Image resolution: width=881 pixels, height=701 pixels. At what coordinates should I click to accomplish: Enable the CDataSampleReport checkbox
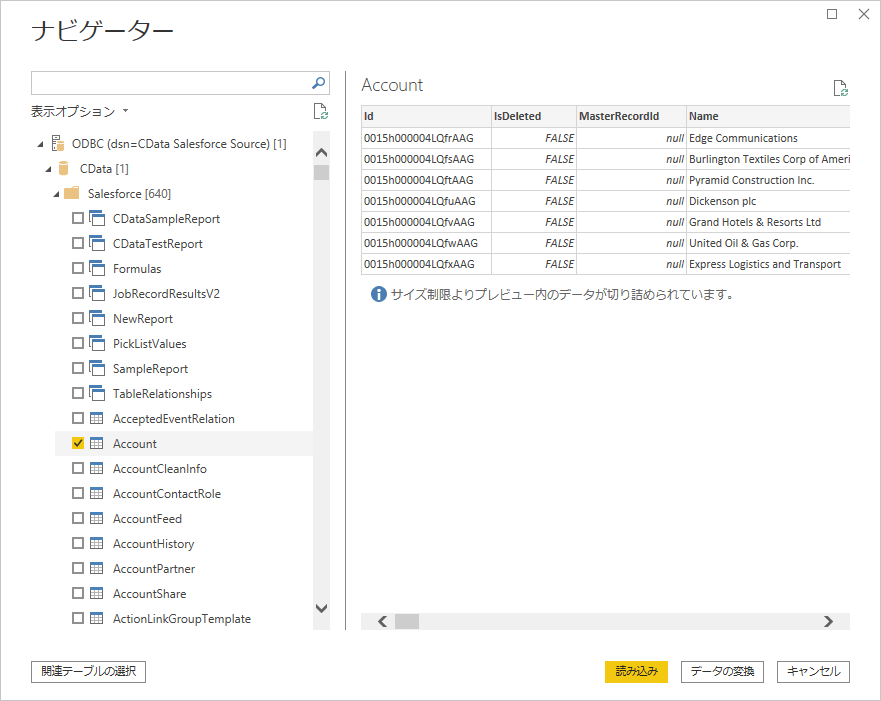78,218
